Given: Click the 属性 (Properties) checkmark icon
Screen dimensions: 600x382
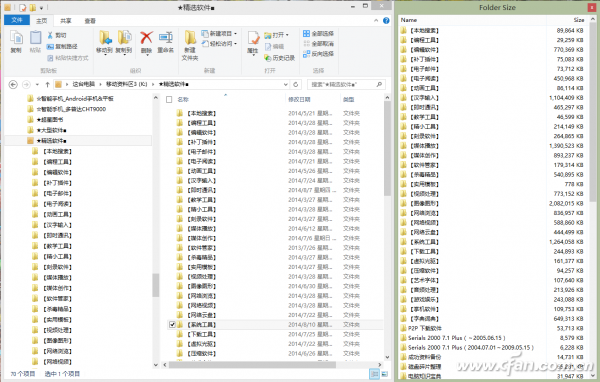Looking at the screenshot, I should click(x=253, y=39).
